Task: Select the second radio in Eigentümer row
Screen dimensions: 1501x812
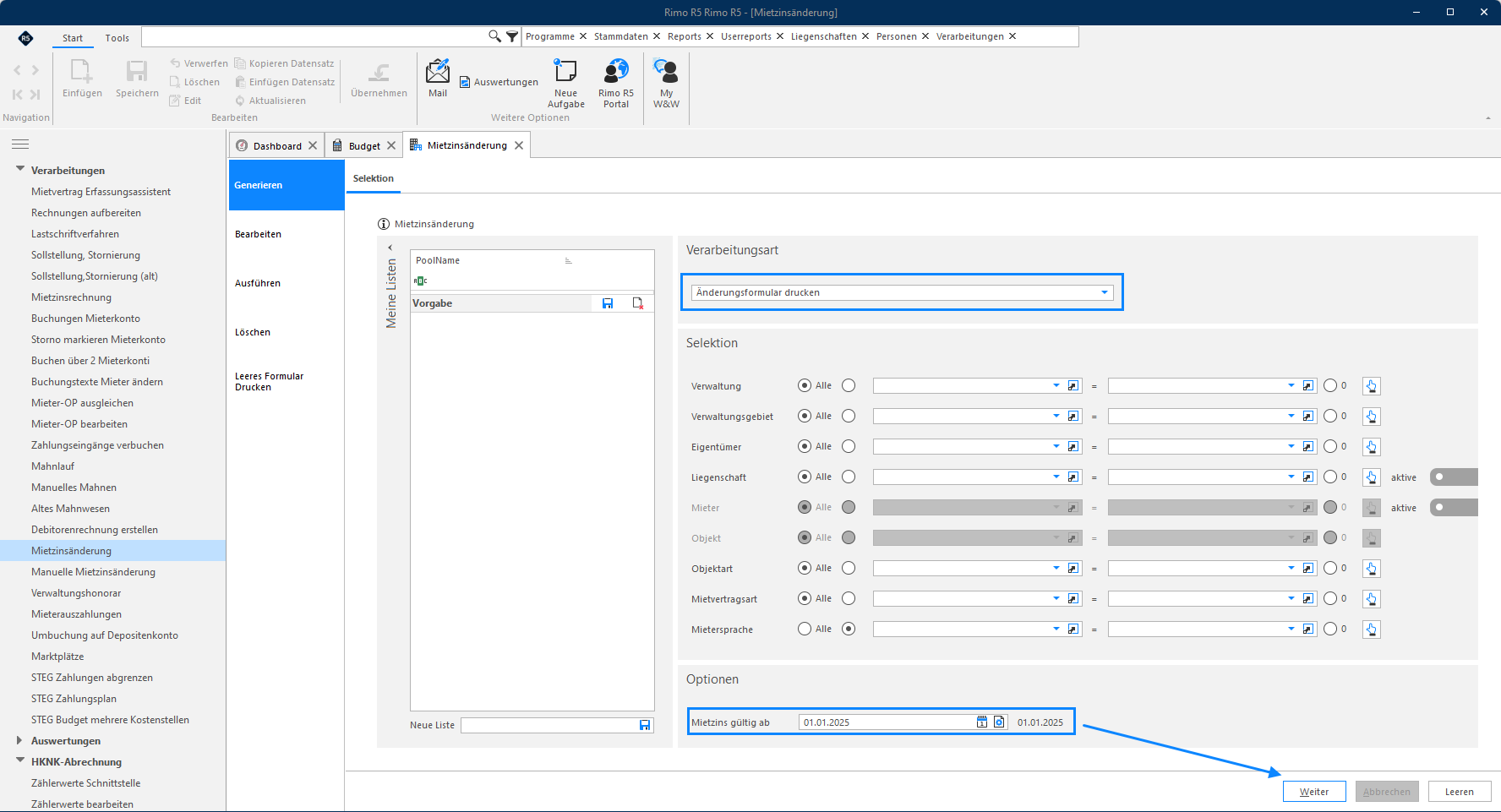Action: tap(849, 446)
